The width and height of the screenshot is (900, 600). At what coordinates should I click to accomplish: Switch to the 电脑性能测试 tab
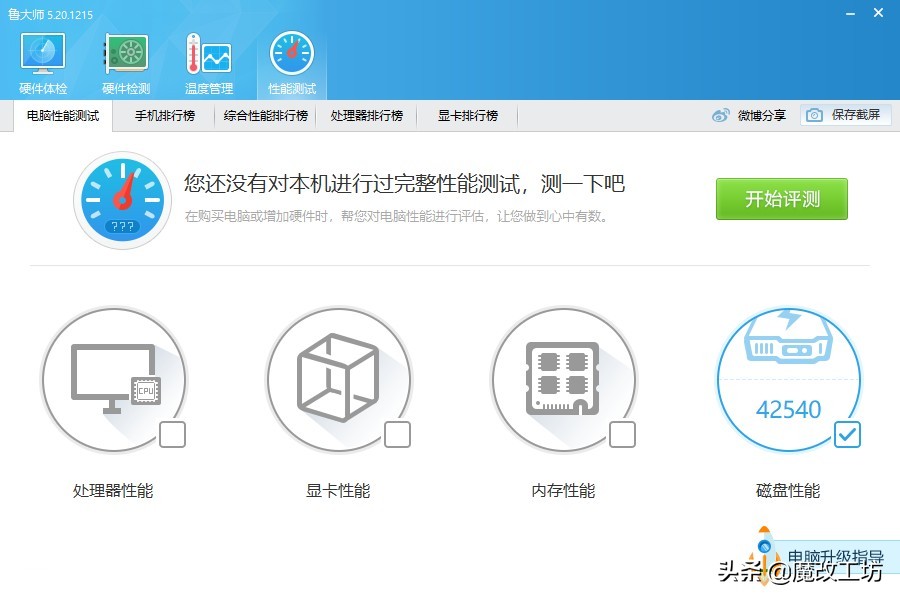(x=63, y=116)
